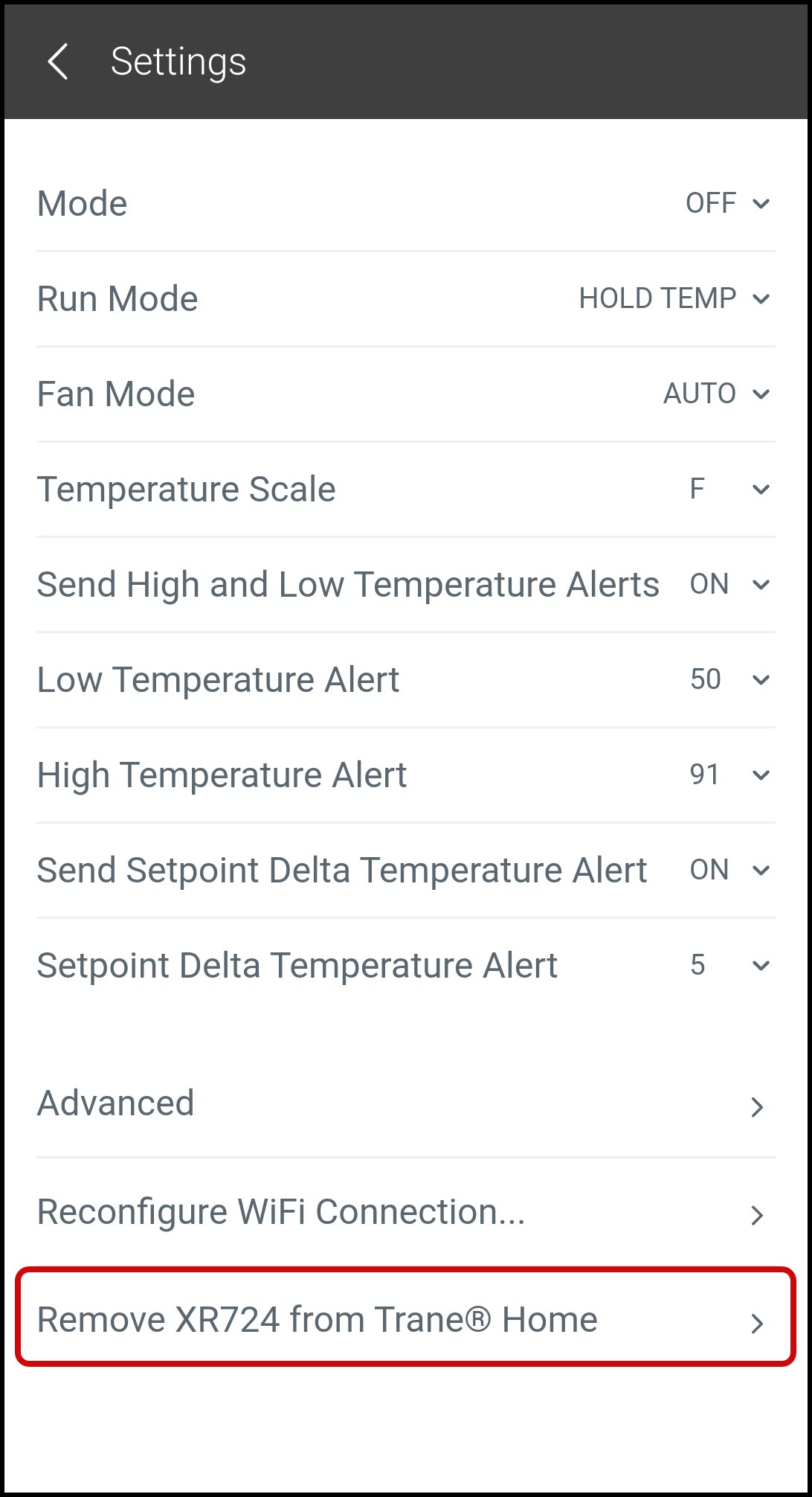This screenshot has height=1497, width=812.
Task: Open the Advanced settings page
Action: (116, 1103)
